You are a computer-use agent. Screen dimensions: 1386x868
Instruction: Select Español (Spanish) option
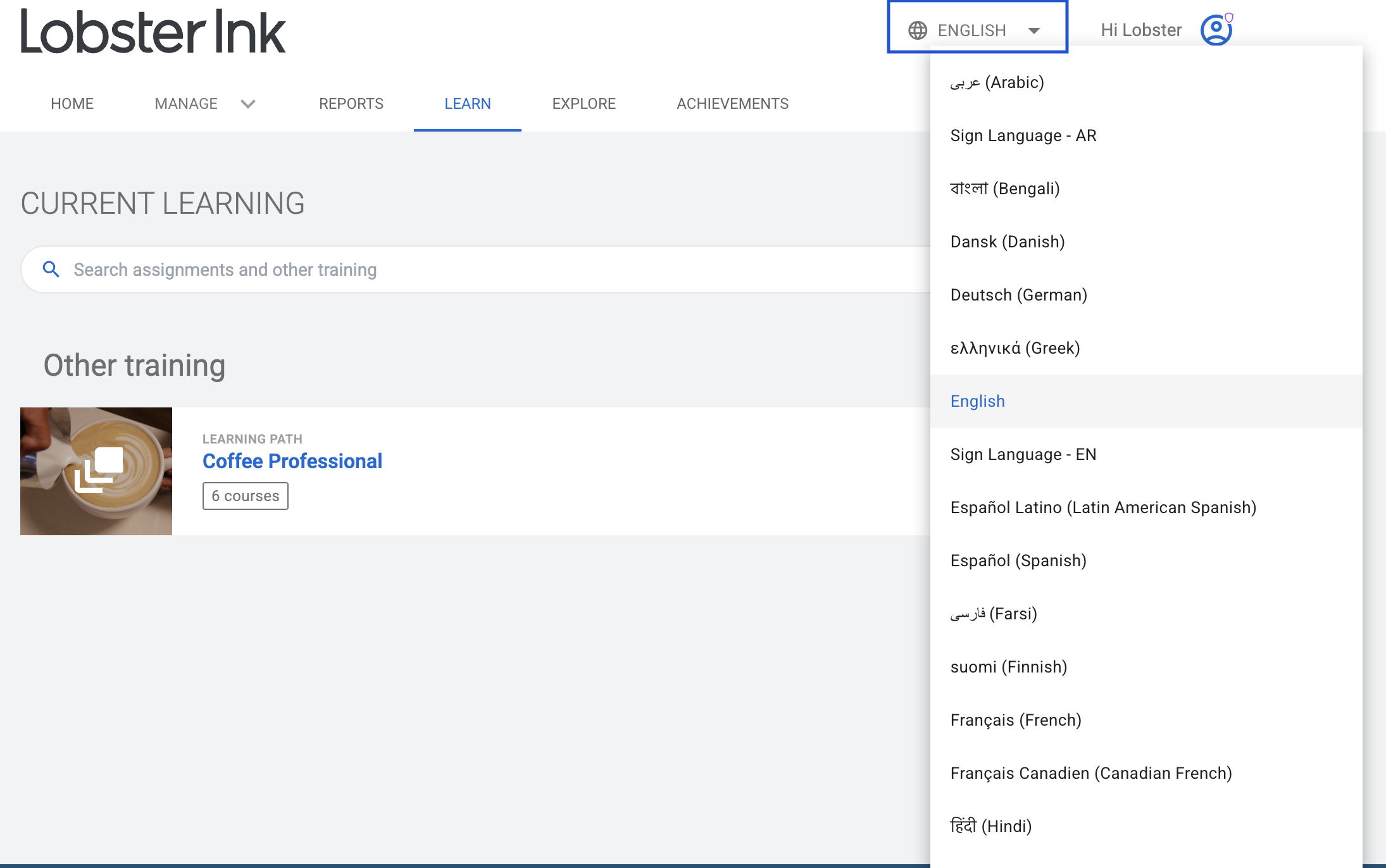tap(1146, 561)
